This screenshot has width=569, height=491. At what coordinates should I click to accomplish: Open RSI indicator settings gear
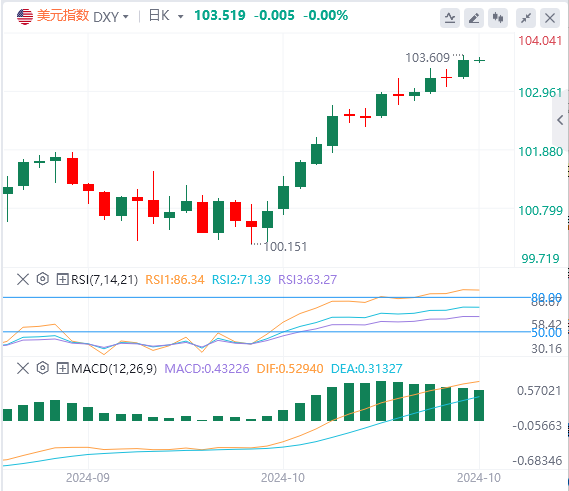42,279
